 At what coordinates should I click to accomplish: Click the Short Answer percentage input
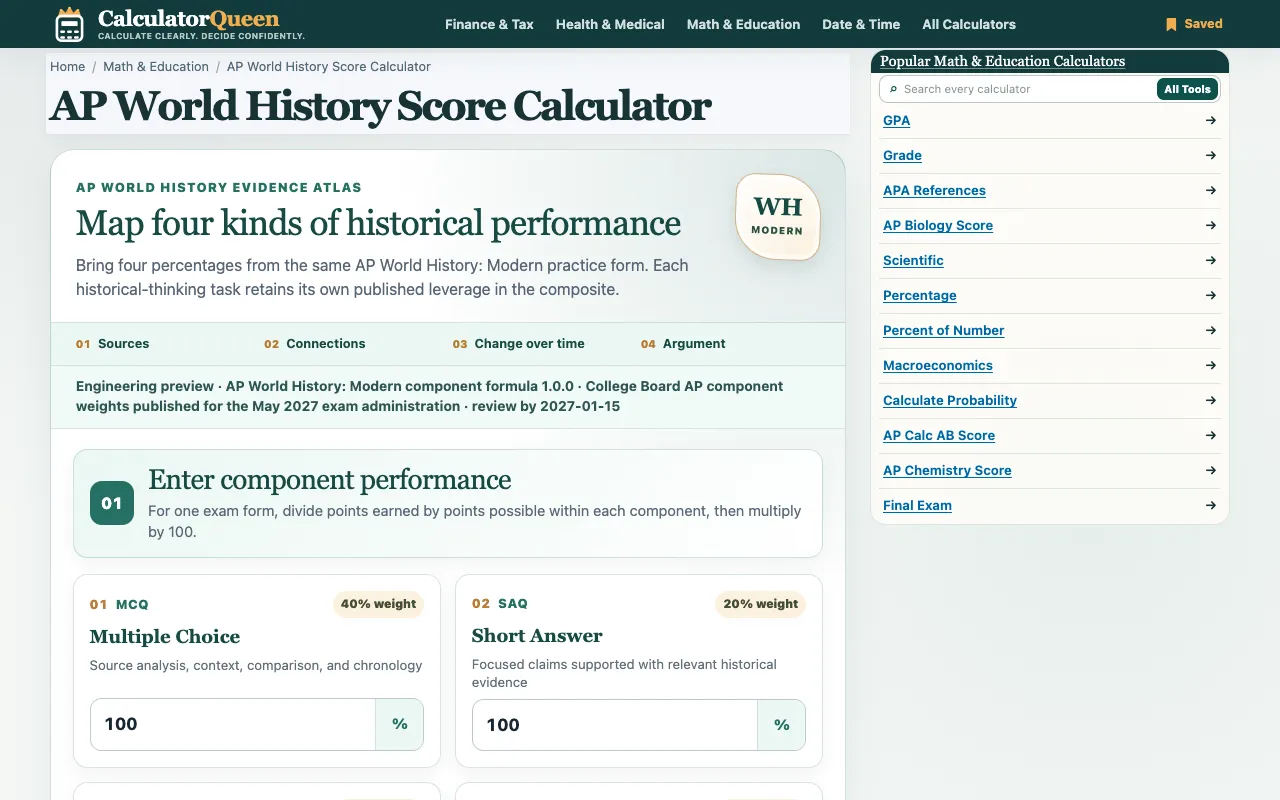pyautogui.click(x=615, y=724)
